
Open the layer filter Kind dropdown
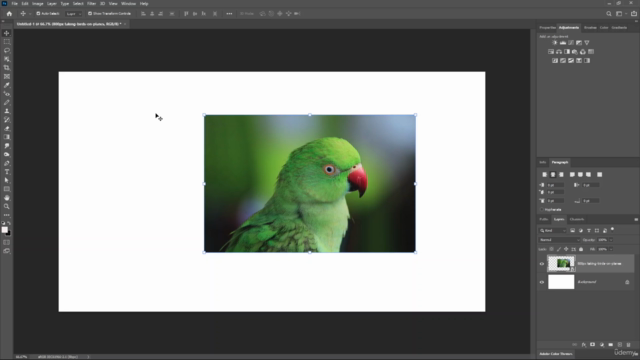(x=553, y=231)
